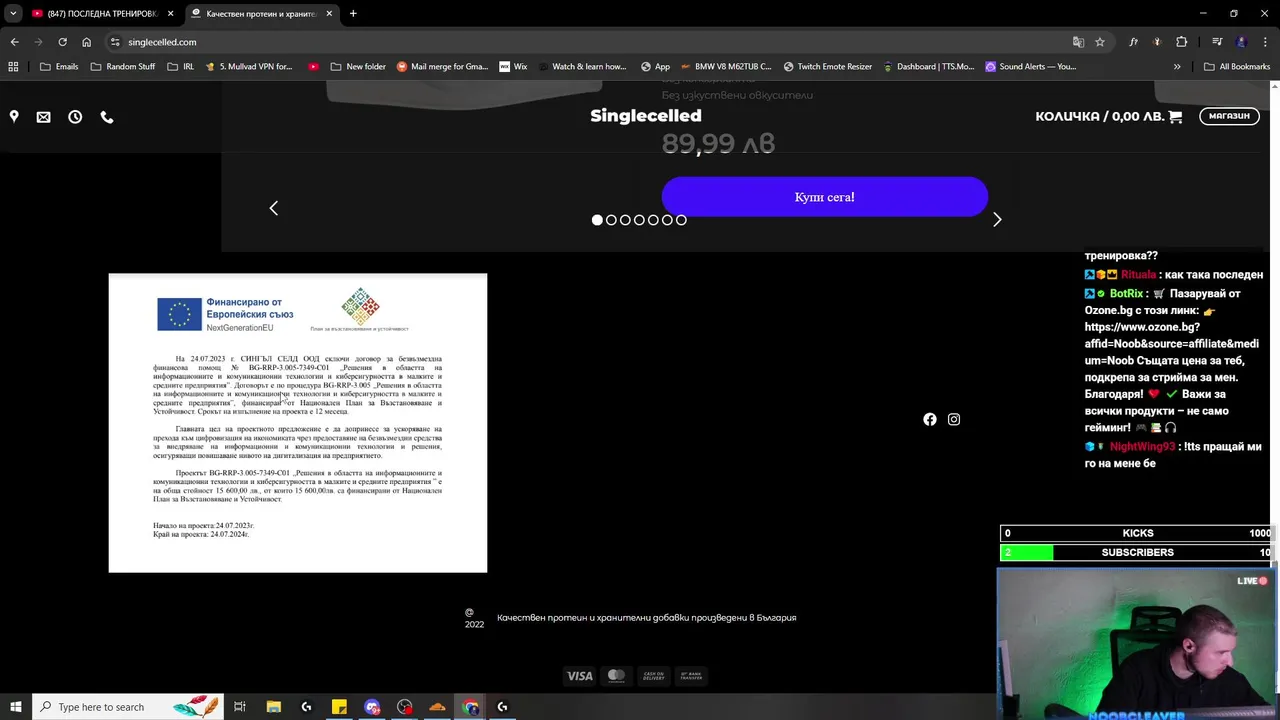This screenshot has height=720, width=1280.
Task: Open the Chrome apps grid icon
Action: pyautogui.click(x=13, y=67)
